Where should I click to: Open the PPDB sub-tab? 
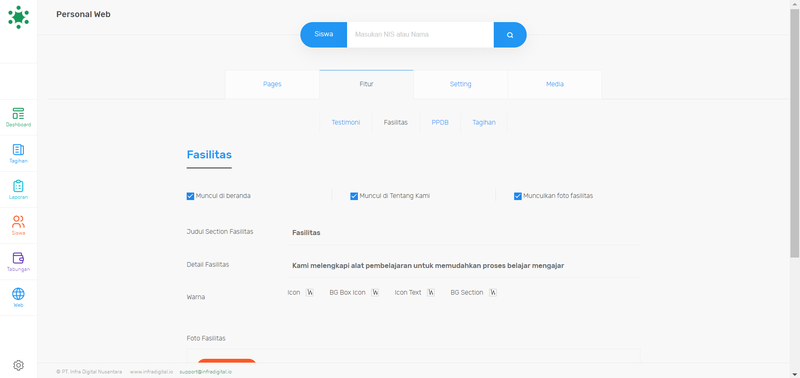point(440,122)
